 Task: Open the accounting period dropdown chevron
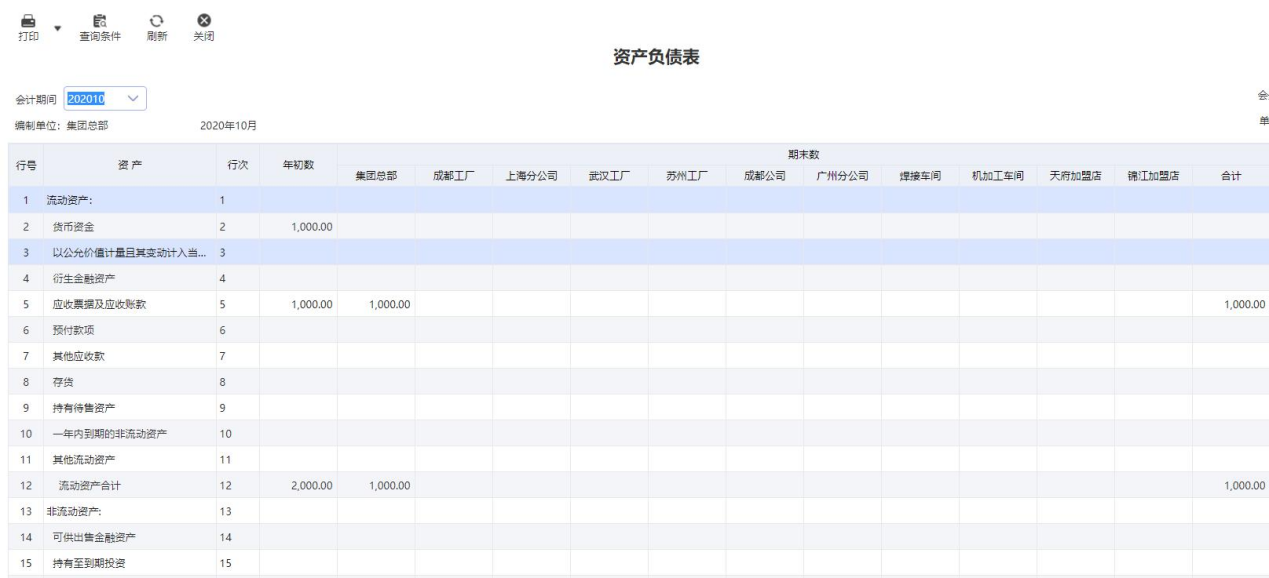[134, 98]
